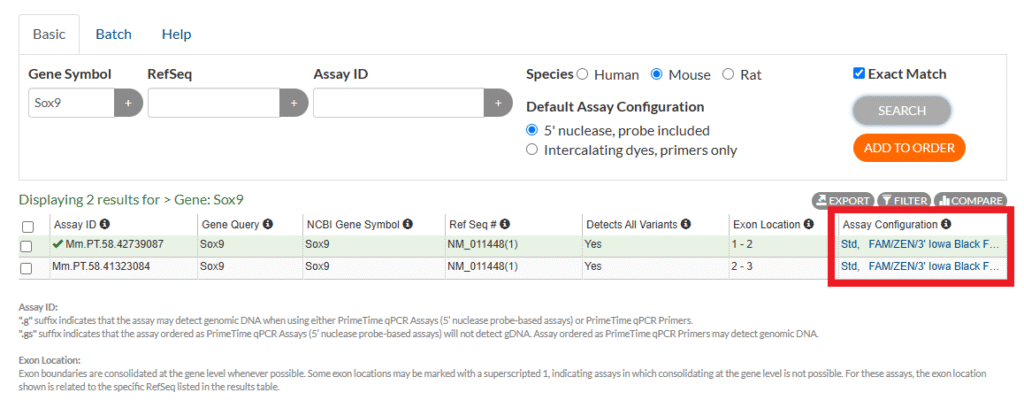Click the plus icon beside Assay ID field
Image resolution: width=1024 pixels, height=408 pixels.
tap(498, 103)
